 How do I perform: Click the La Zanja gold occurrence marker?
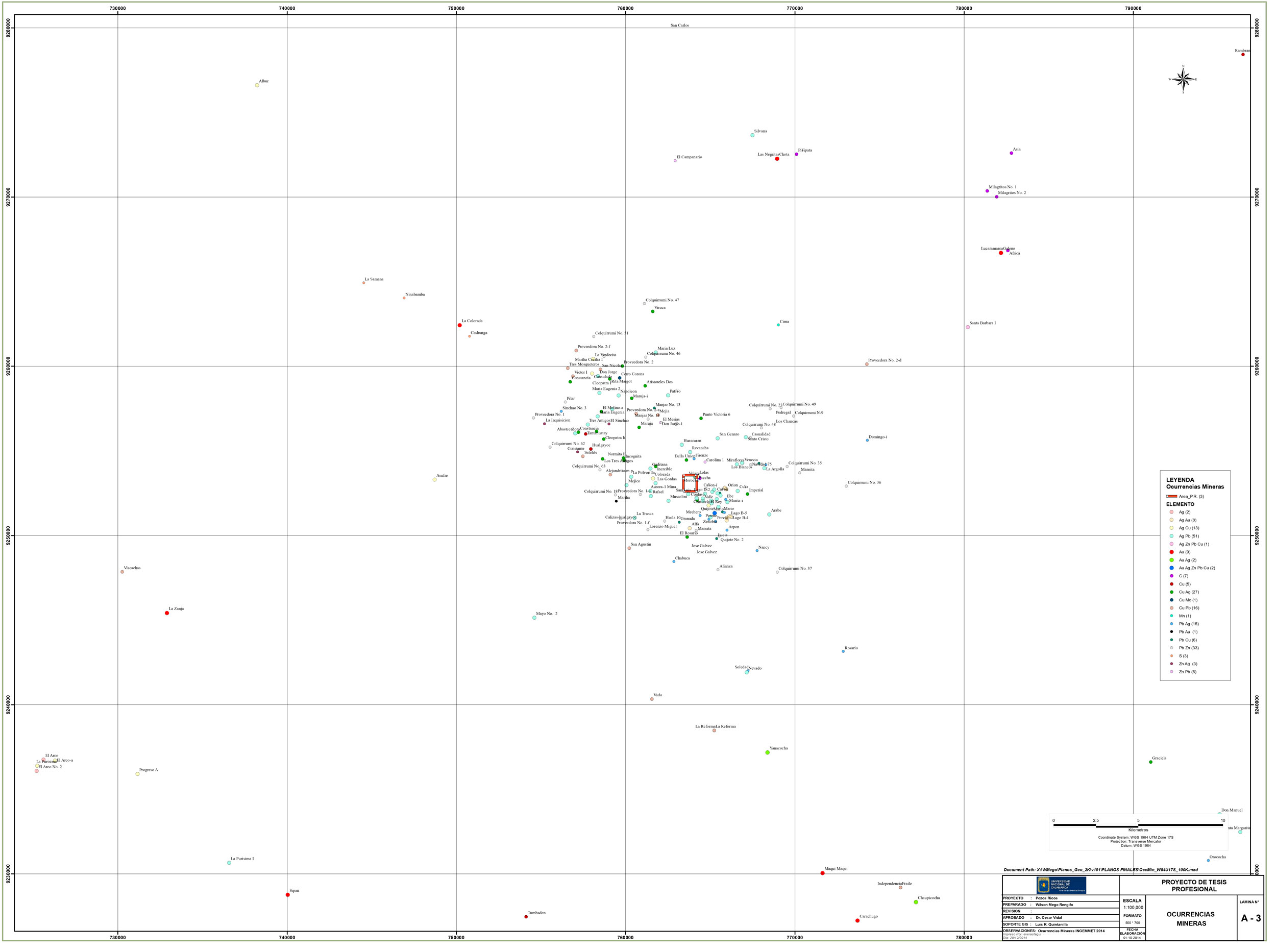click(167, 613)
